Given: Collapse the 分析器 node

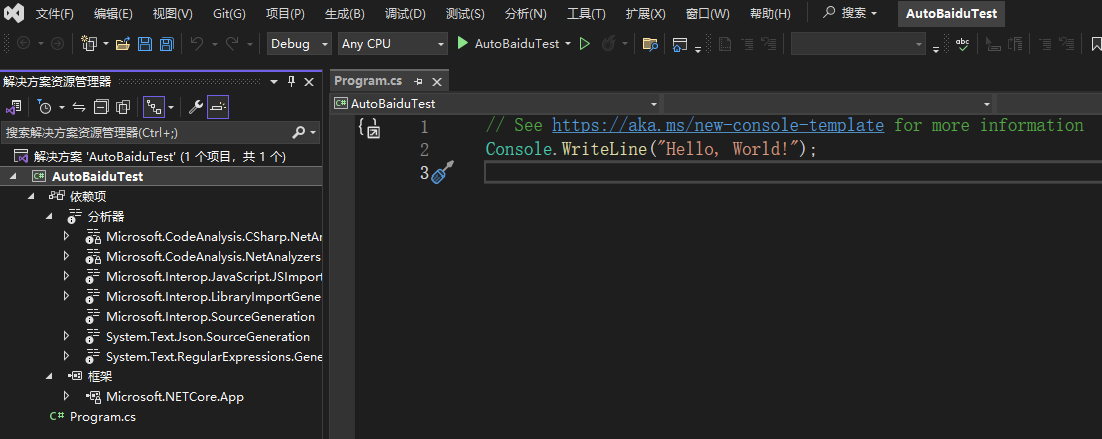Looking at the screenshot, I should pyautogui.click(x=48, y=216).
